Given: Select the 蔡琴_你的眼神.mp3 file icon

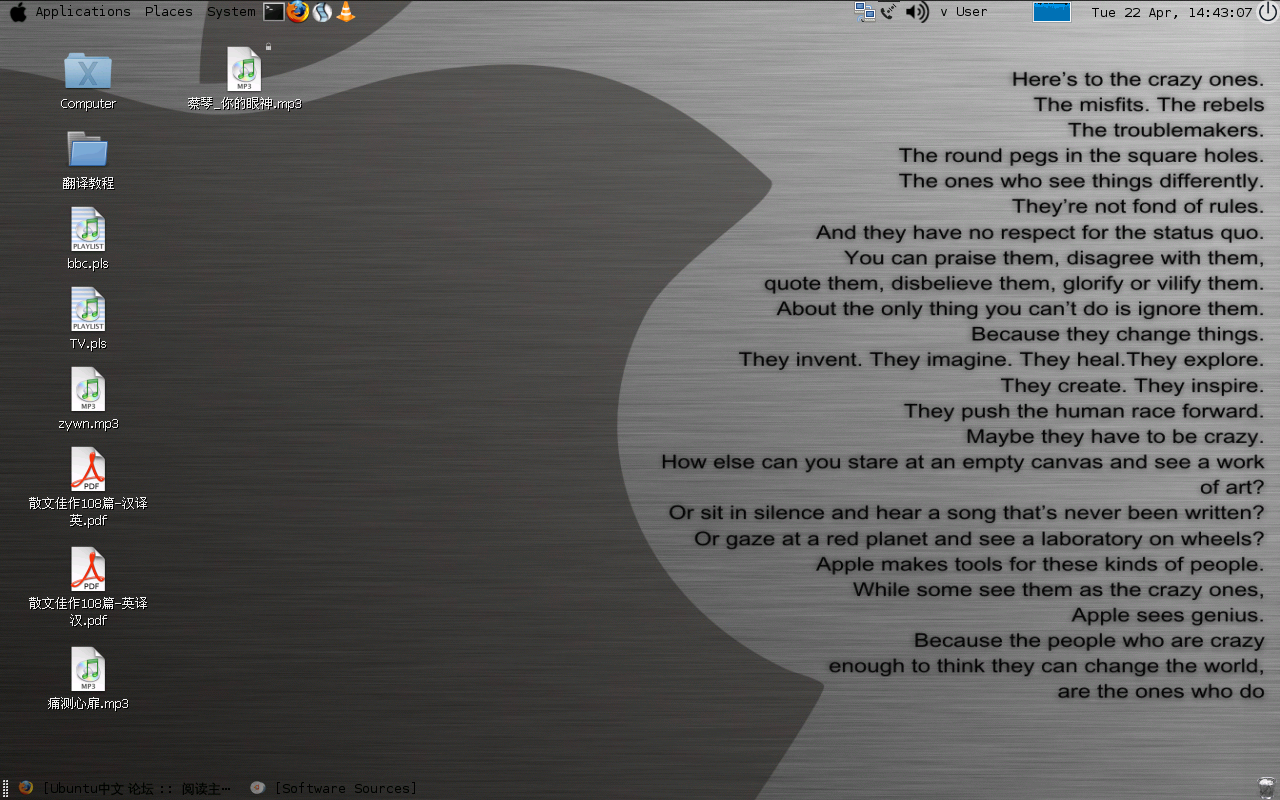Looking at the screenshot, I should point(244,78).
